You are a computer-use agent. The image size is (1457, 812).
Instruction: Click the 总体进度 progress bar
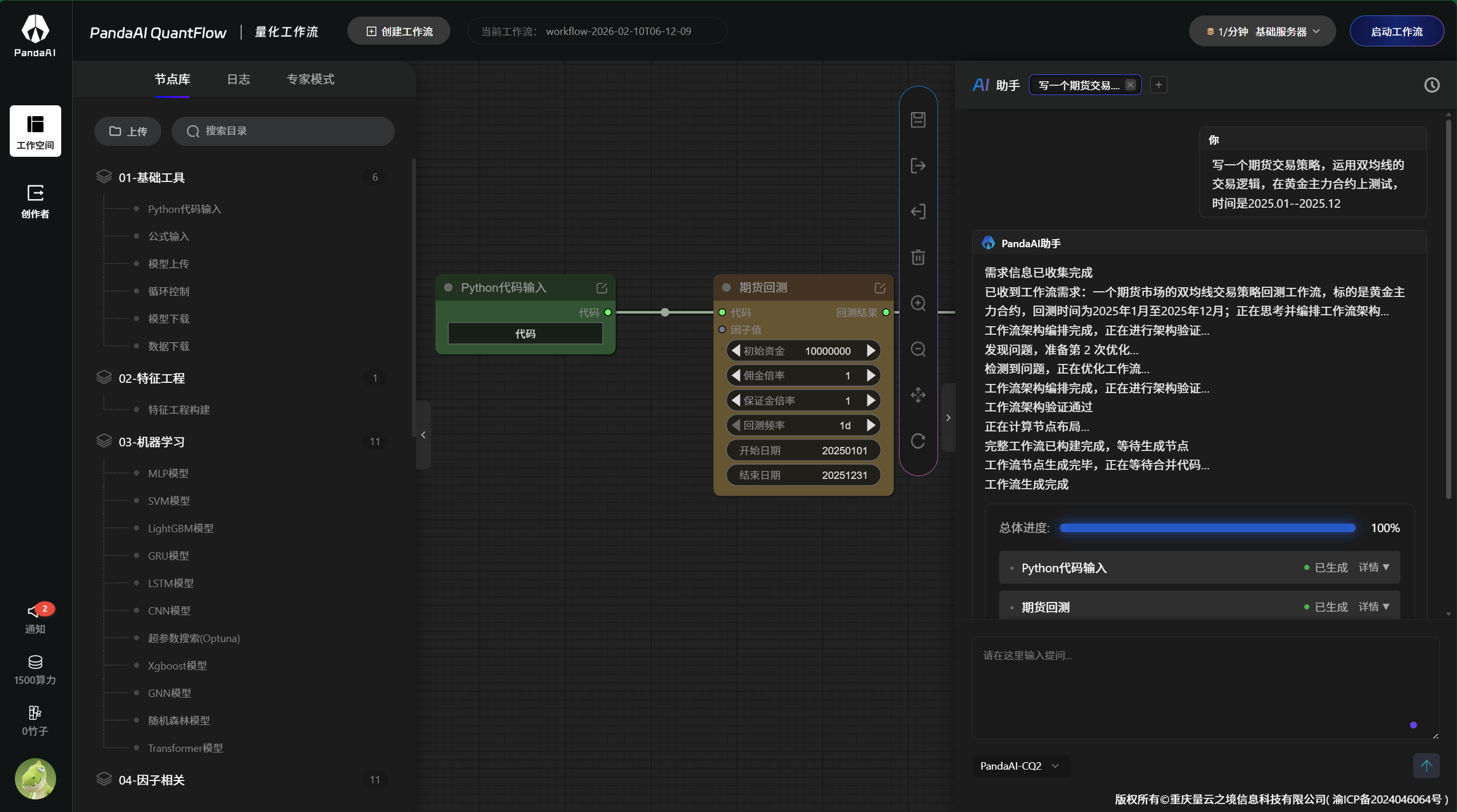1207,528
